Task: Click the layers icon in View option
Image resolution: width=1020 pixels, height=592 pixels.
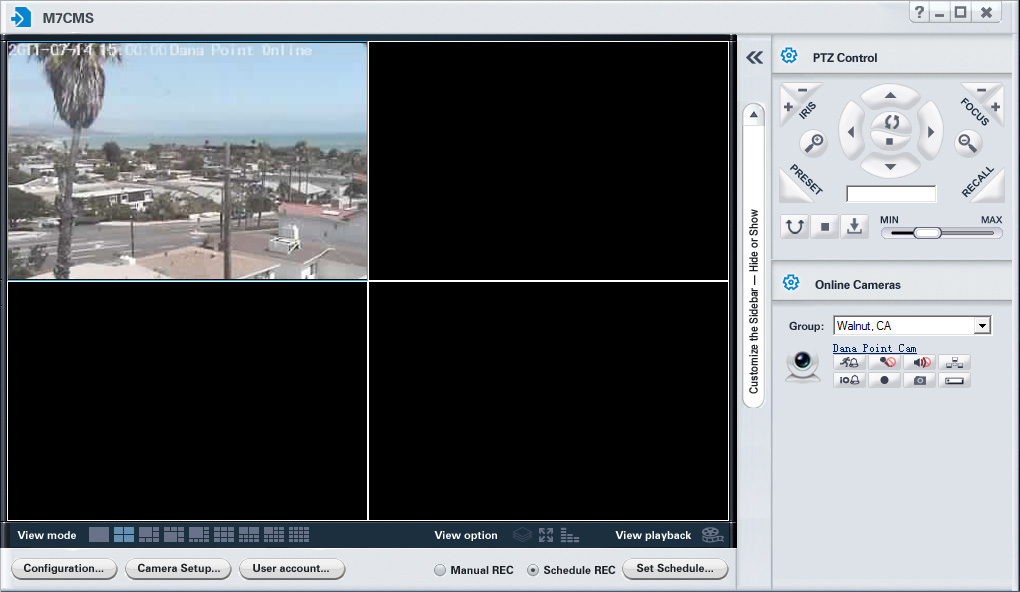Action: 522,535
